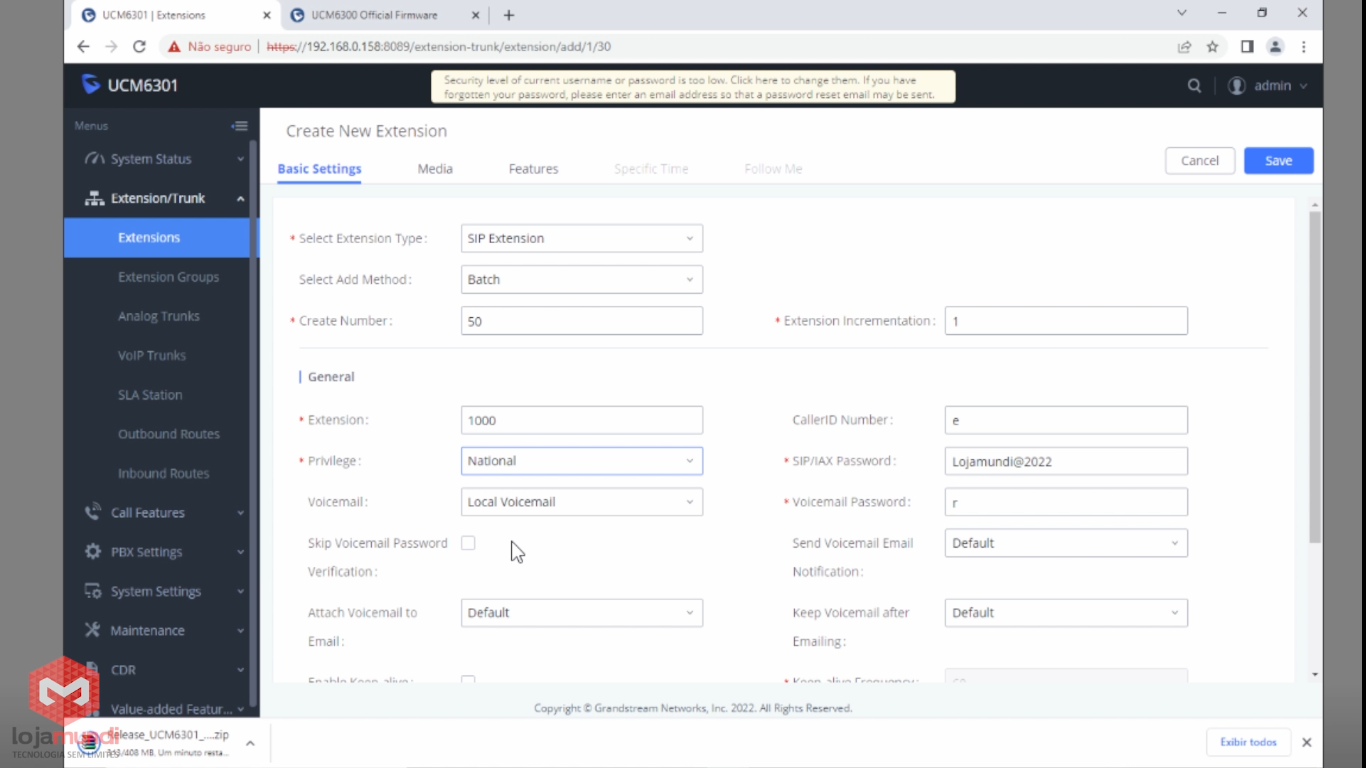
Task: Bookmark this page with the star icon
Action: pyautogui.click(x=1213, y=47)
